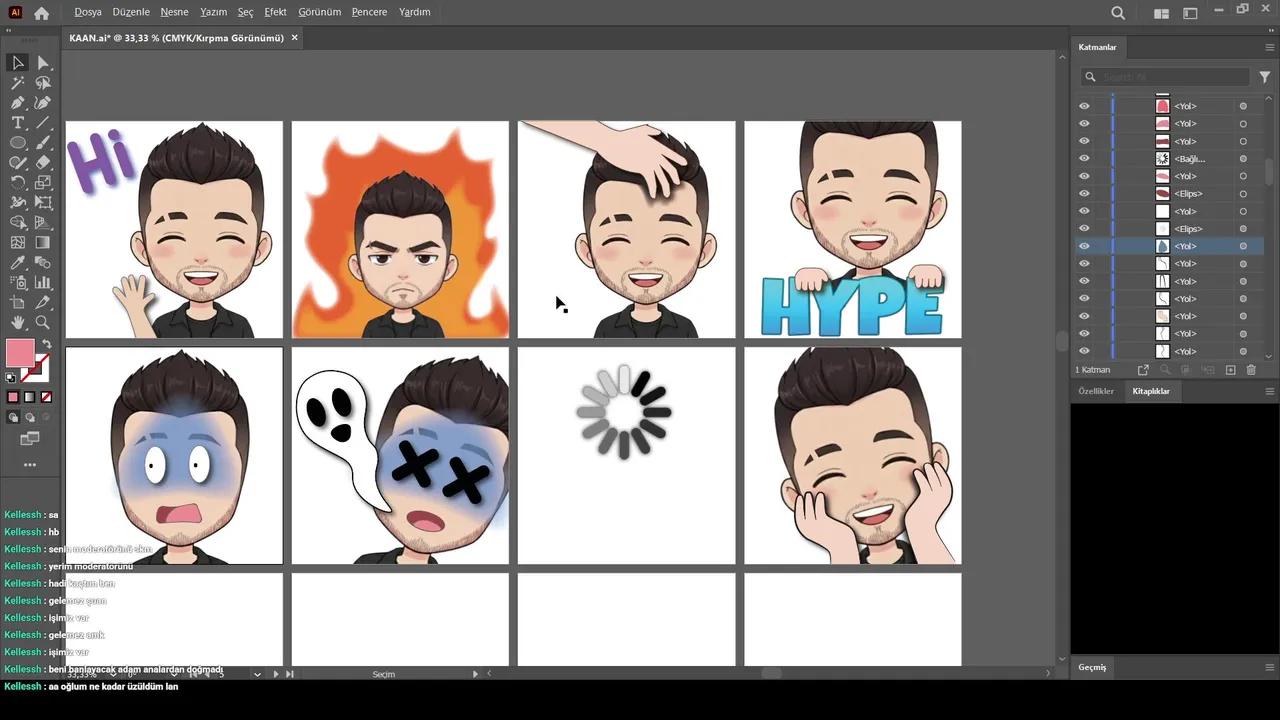This screenshot has width=1280, height=720.
Task: Select the Scale tool
Action: click(x=43, y=182)
